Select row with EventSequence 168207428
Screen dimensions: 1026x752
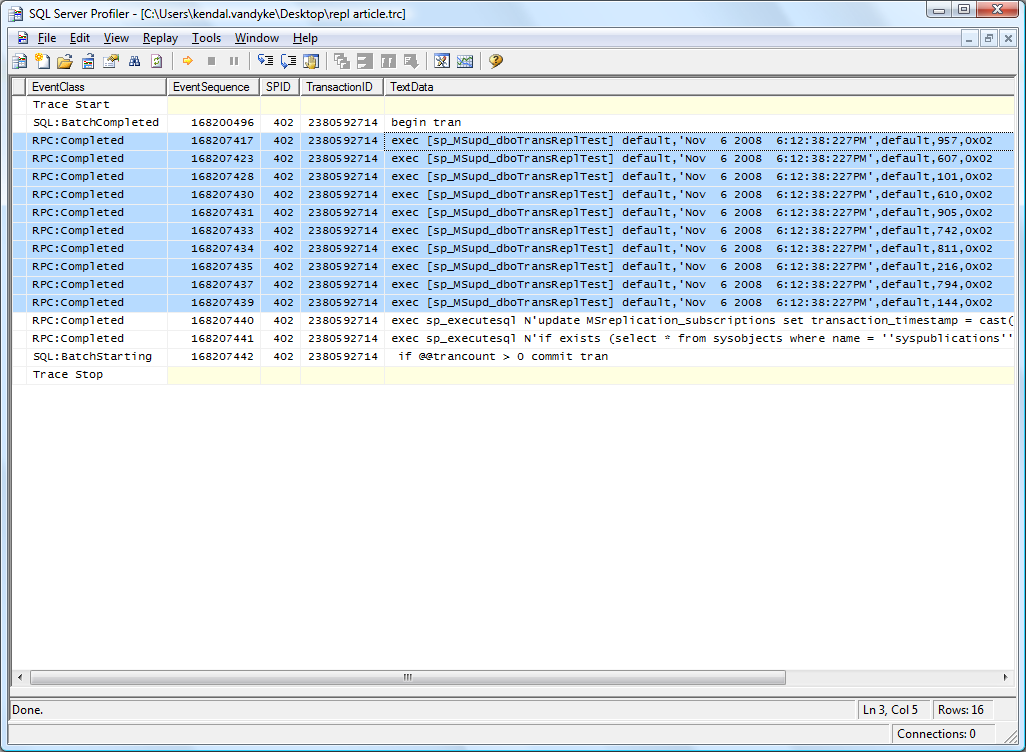coord(513,177)
